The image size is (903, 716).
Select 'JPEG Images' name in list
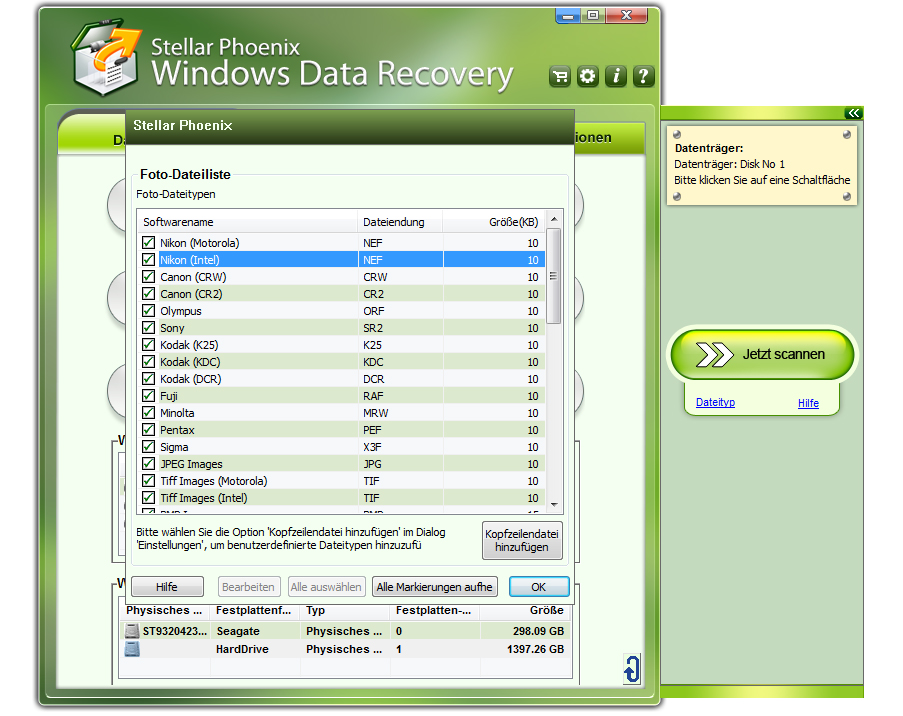tap(191, 464)
